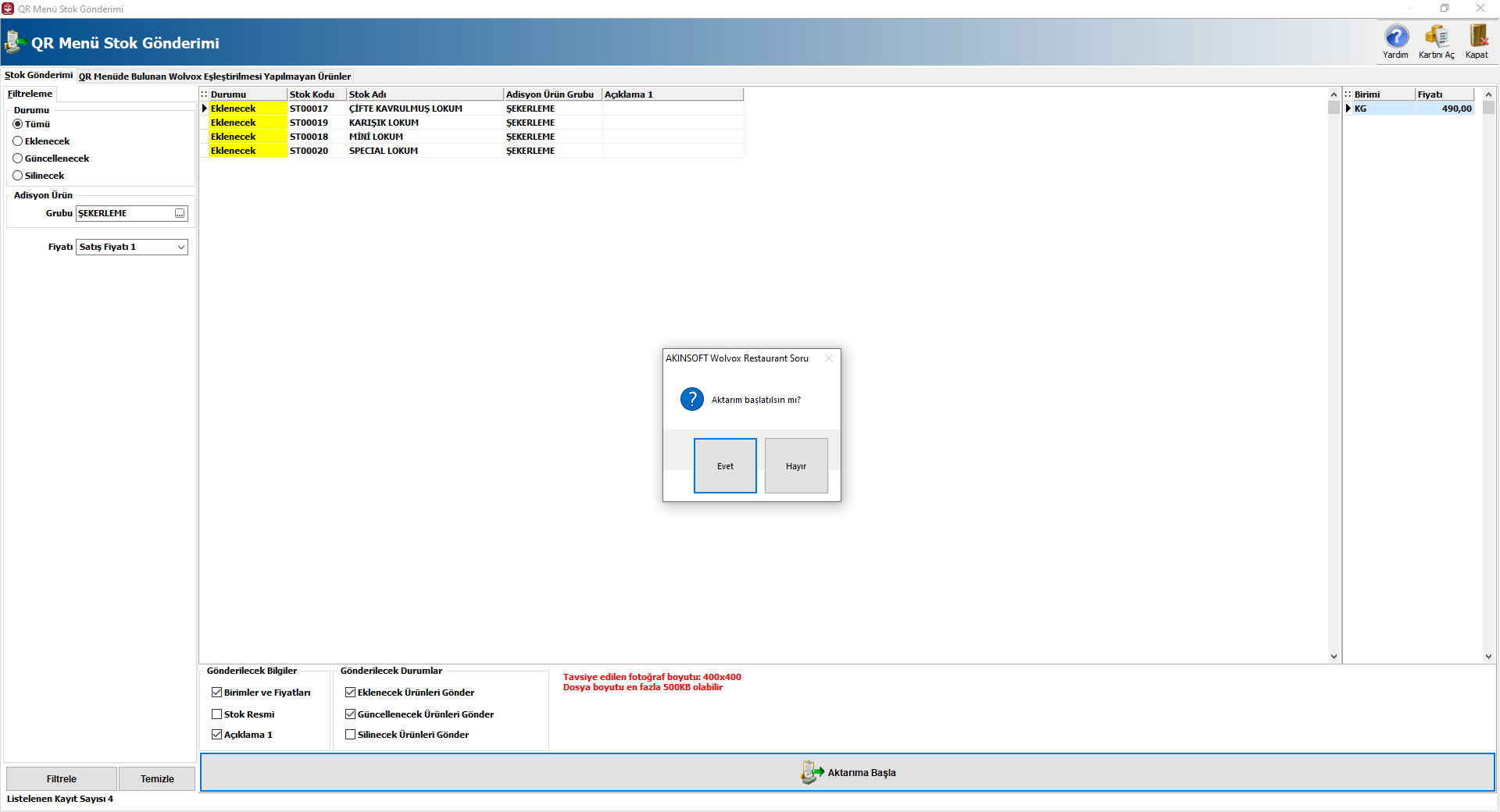The width and height of the screenshot is (1500, 812).
Task: Click the Filtrele button
Action: pyautogui.click(x=62, y=778)
